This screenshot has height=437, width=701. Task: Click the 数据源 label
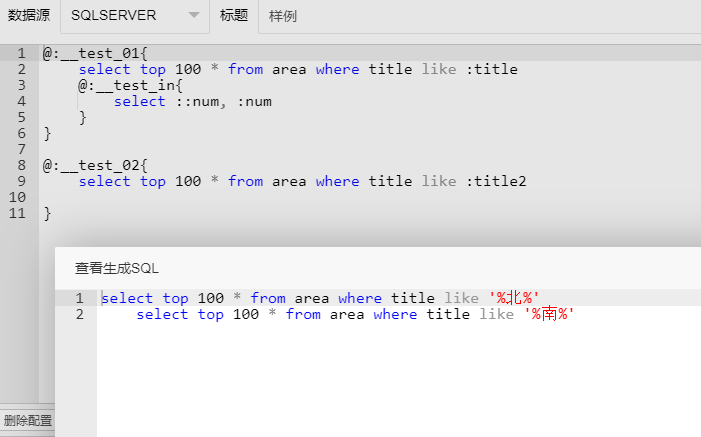click(29, 15)
